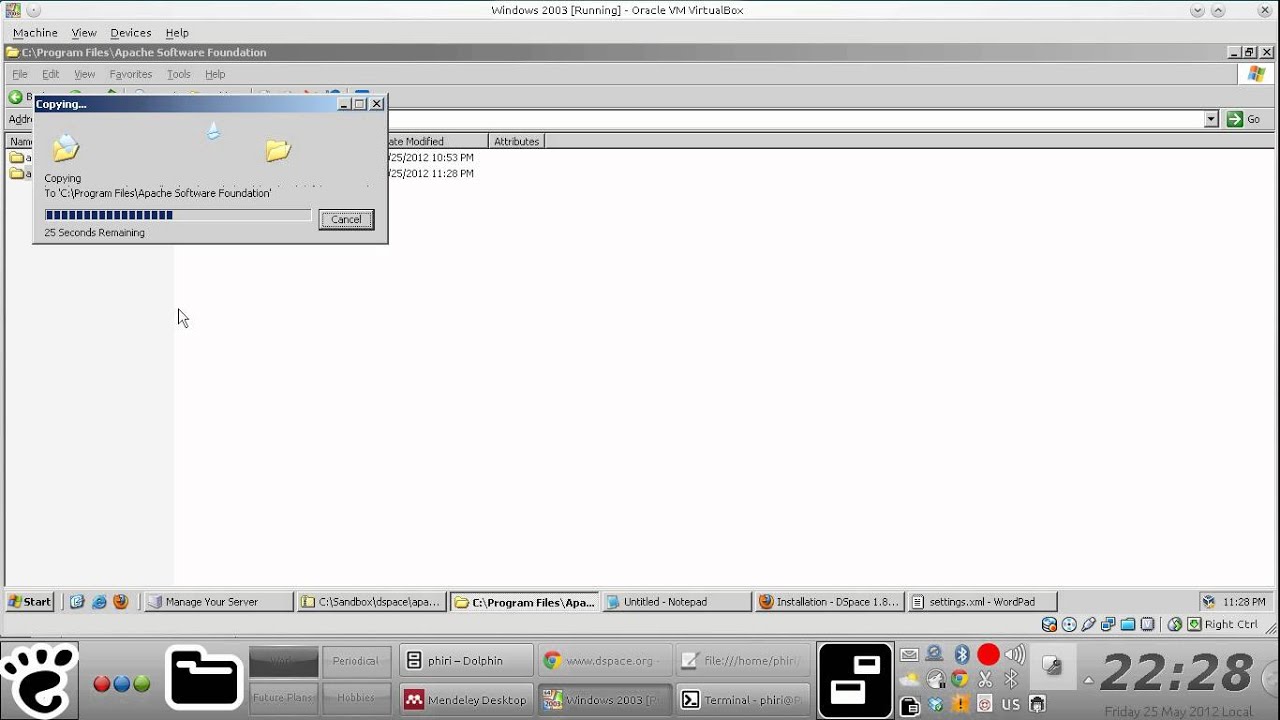
Task: Click the red dot on the panel
Action: (101, 684)
